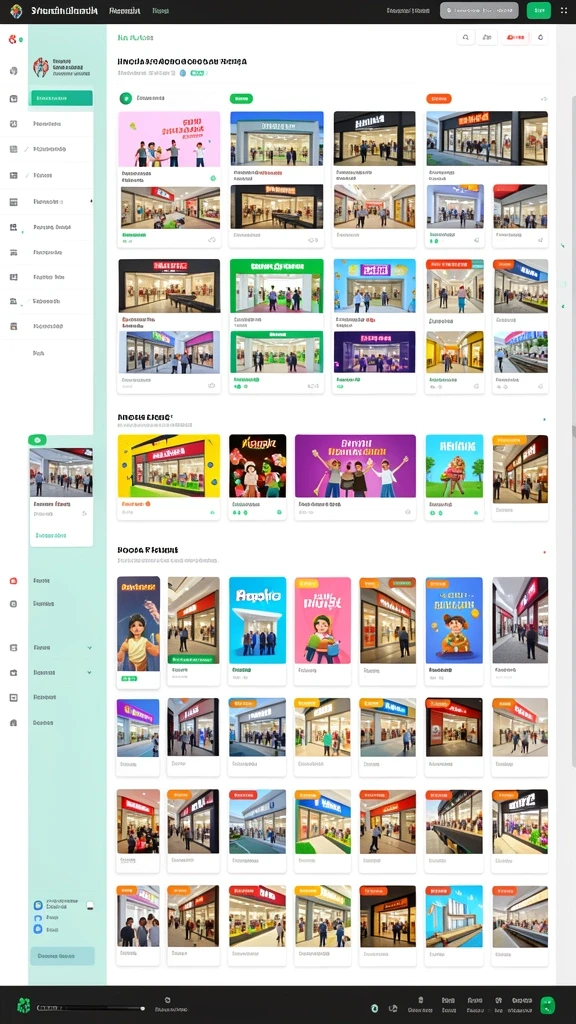Click the icon button right of the magnifier
This screenshot has height=1024, width=576.
487,38
